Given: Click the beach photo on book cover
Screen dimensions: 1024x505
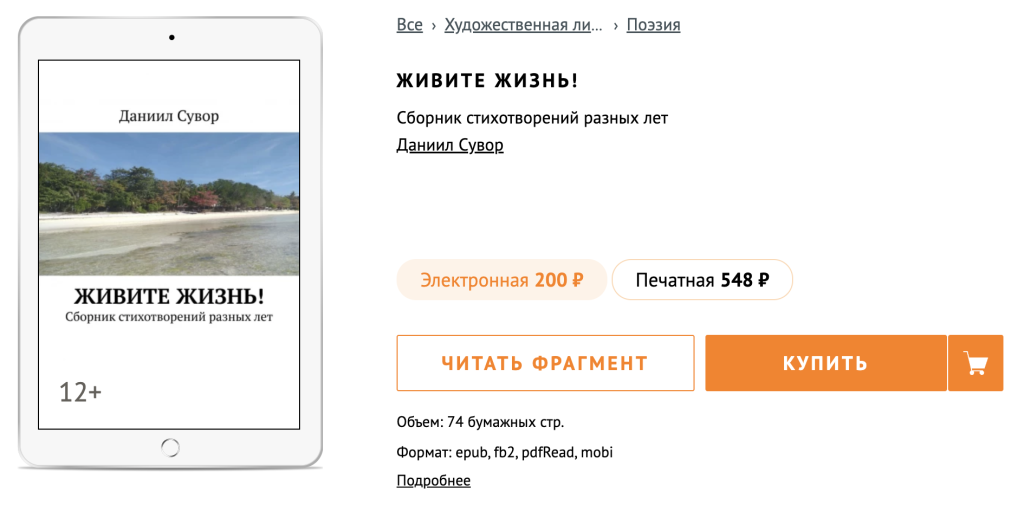Looking at the screenshot, I should tap(169, 203).
